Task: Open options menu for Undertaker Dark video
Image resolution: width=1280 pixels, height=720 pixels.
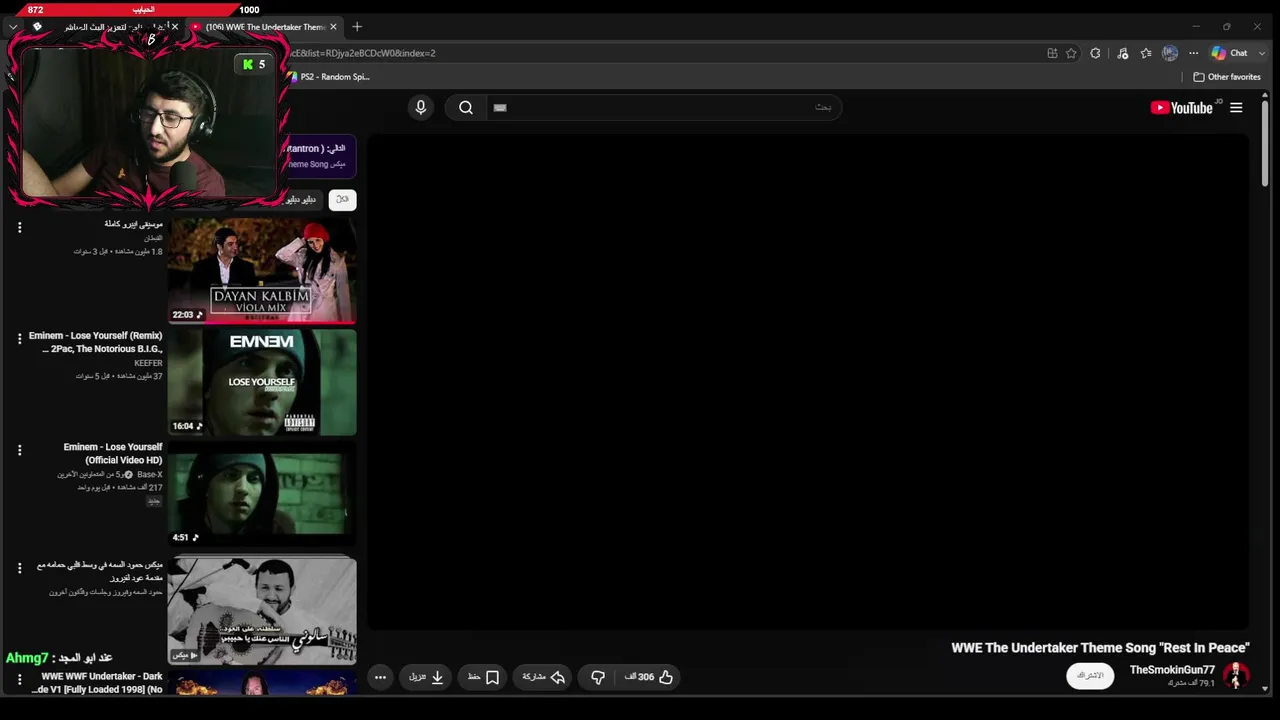Action: (x=19, y=680)
